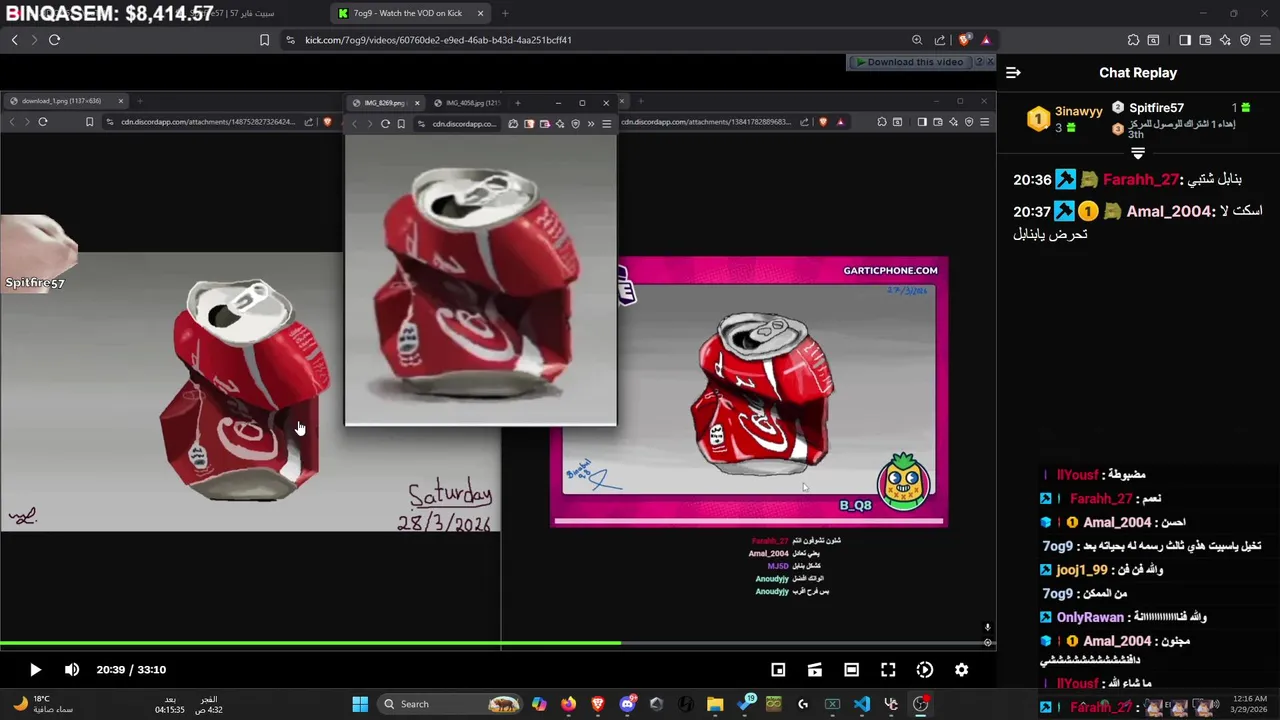Image resolution: width=1280 pixels, height=720 pixels.
Task: Toggle the browser sidebar panel icon
Action: point(1185,40)
